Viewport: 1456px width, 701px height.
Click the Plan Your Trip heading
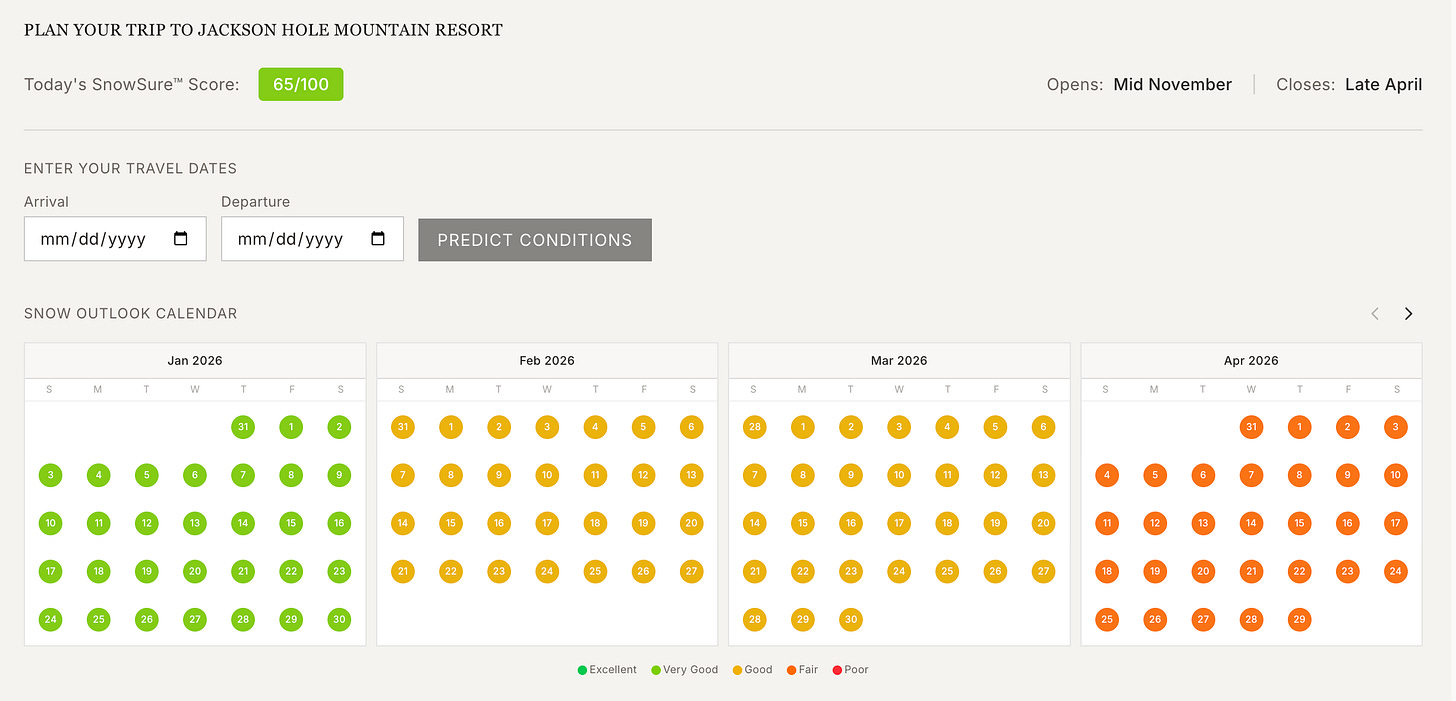[263, 30]
